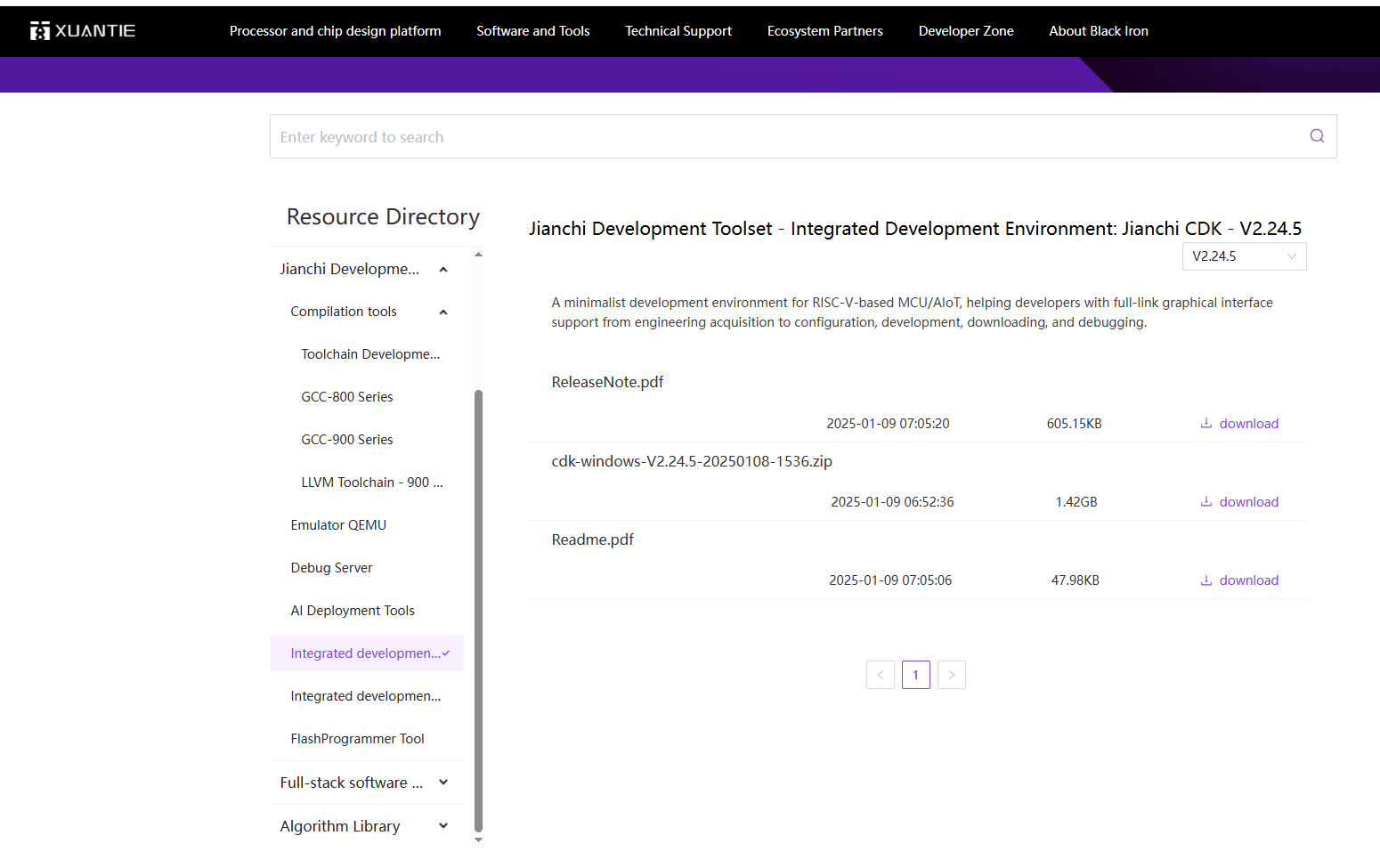
Task: Click sidebar scroll up arrow
Action: [x=478, y=255]
